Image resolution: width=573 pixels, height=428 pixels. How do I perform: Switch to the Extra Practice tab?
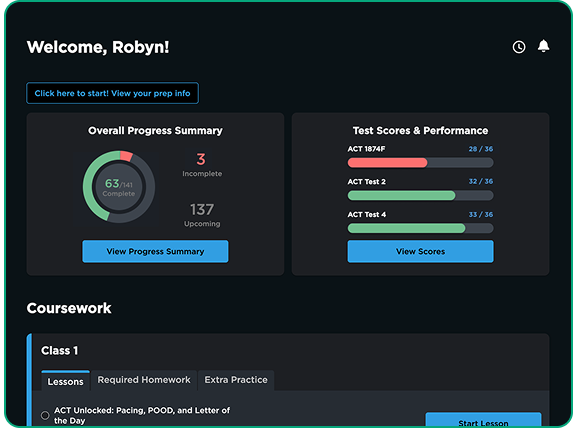236,380
